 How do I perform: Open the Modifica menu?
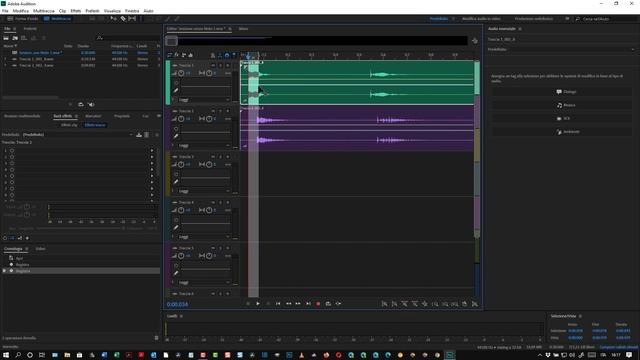[x=21, y=11]
